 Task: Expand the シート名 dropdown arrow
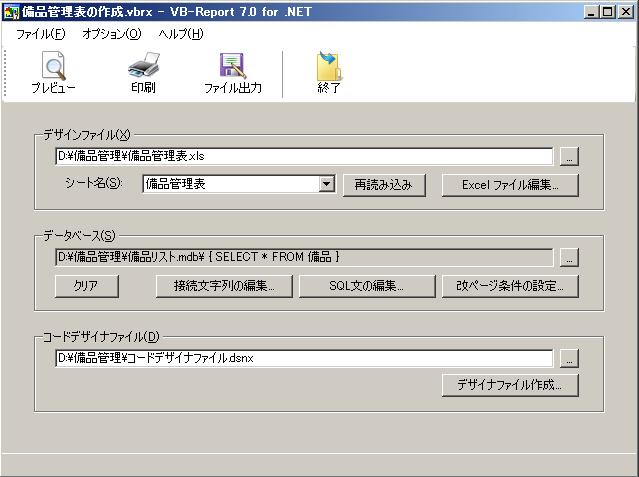(x=326, y=184)
